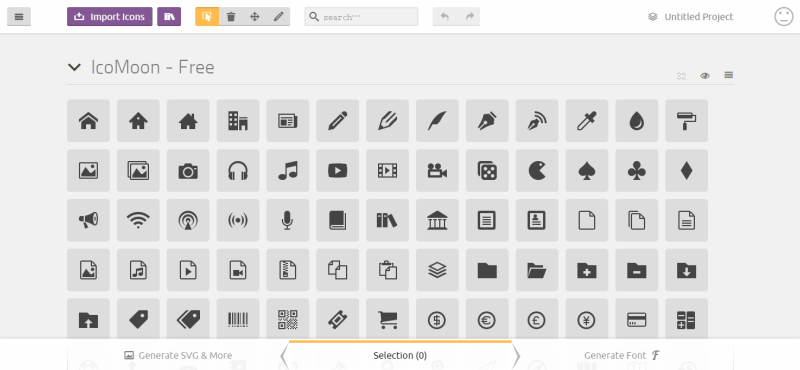
Task: Select the water droplet icon
Action: point(637,120)
